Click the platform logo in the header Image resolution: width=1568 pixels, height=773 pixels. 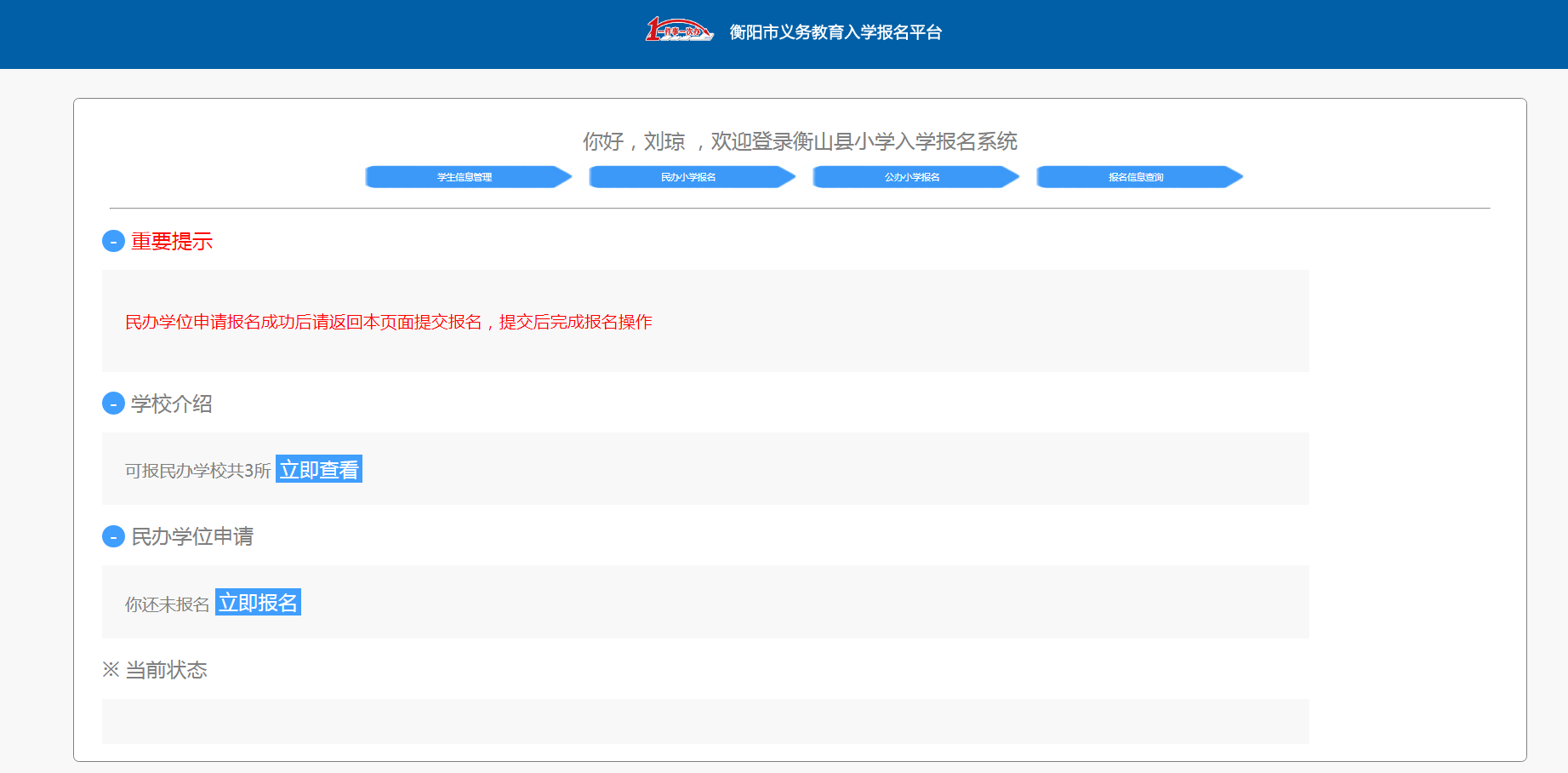tap(679, 31)
